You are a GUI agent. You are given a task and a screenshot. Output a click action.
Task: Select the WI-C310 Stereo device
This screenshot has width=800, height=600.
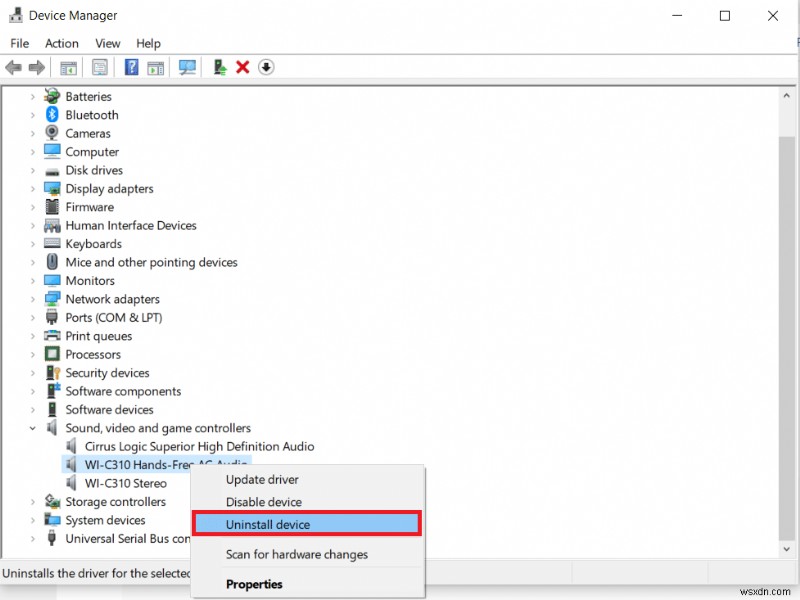click(x=124, y=483)
